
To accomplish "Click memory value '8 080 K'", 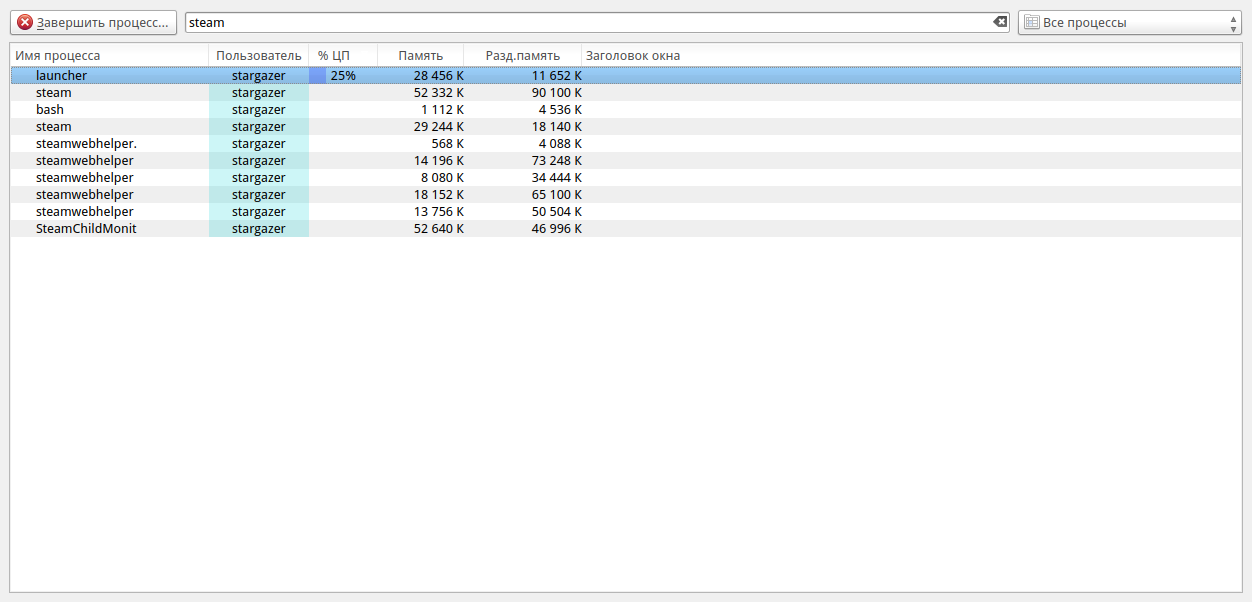I will tap(442, 177).
